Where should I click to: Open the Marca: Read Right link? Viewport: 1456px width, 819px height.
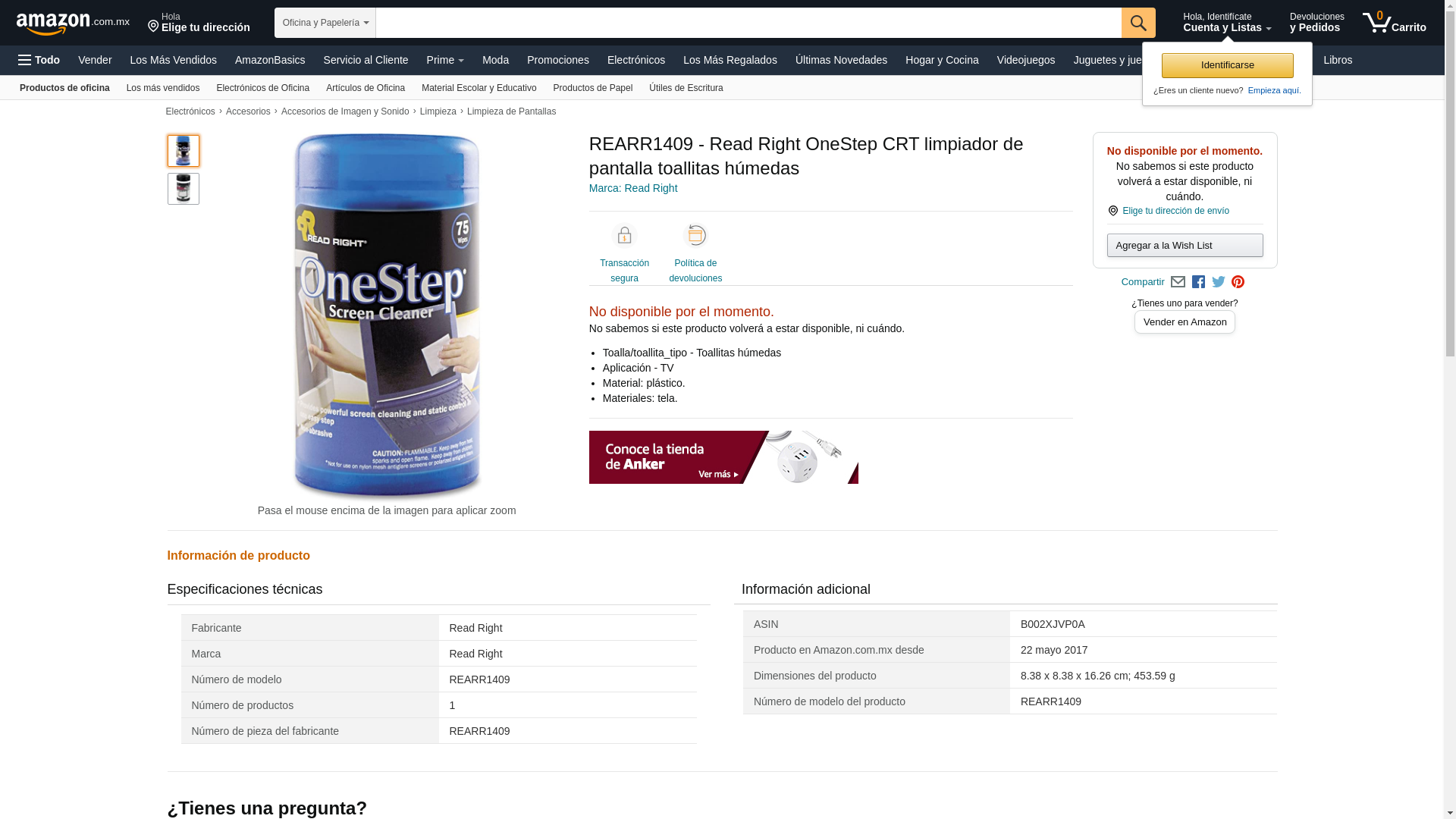[x=633, y=188]
